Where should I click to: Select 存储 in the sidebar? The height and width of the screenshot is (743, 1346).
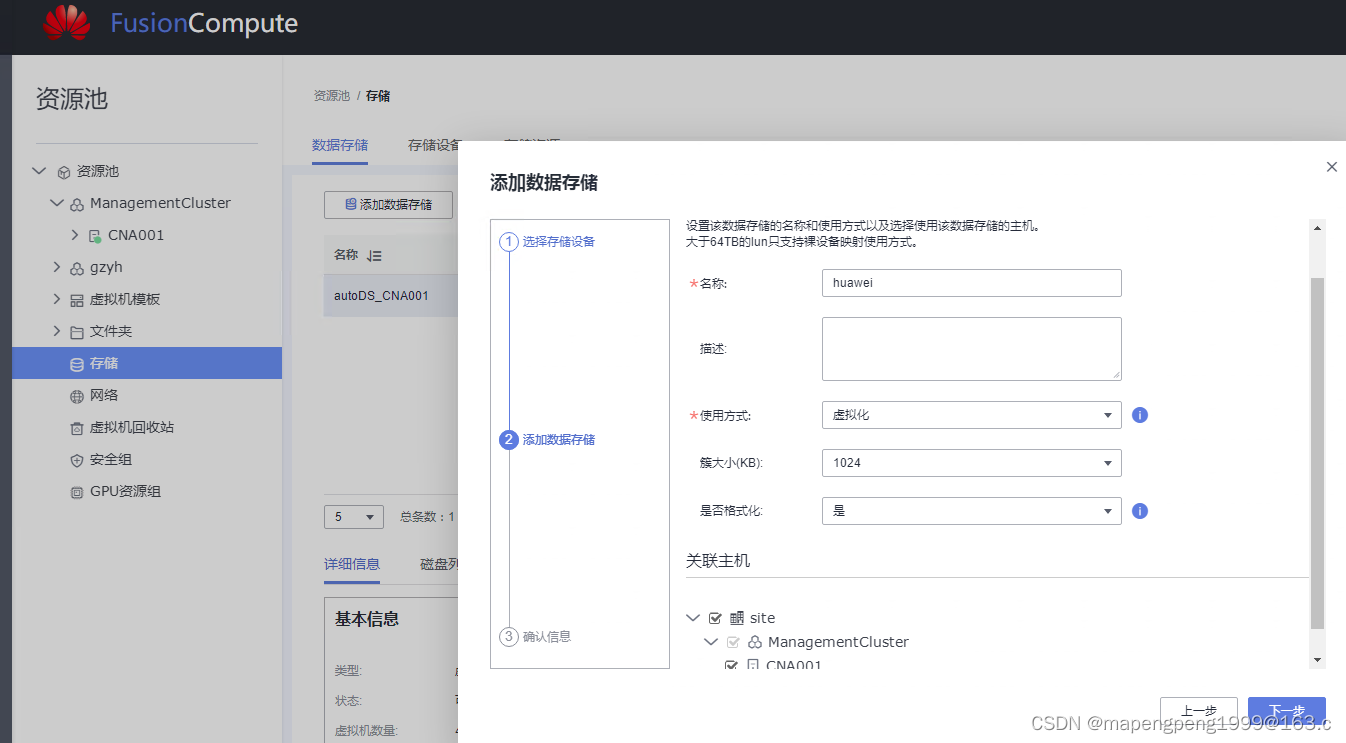click(147, 363)
